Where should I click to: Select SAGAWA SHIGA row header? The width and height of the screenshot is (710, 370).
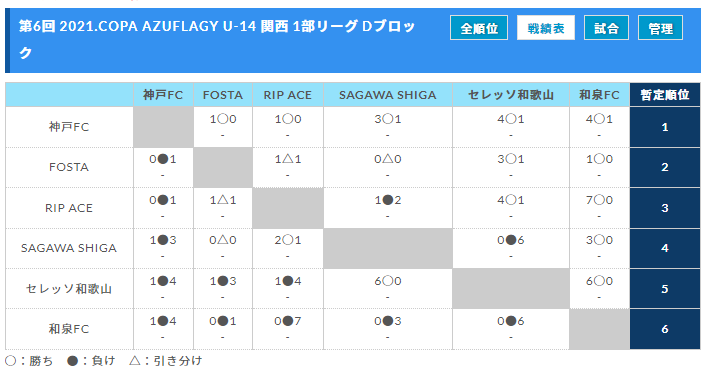point(69,248)
